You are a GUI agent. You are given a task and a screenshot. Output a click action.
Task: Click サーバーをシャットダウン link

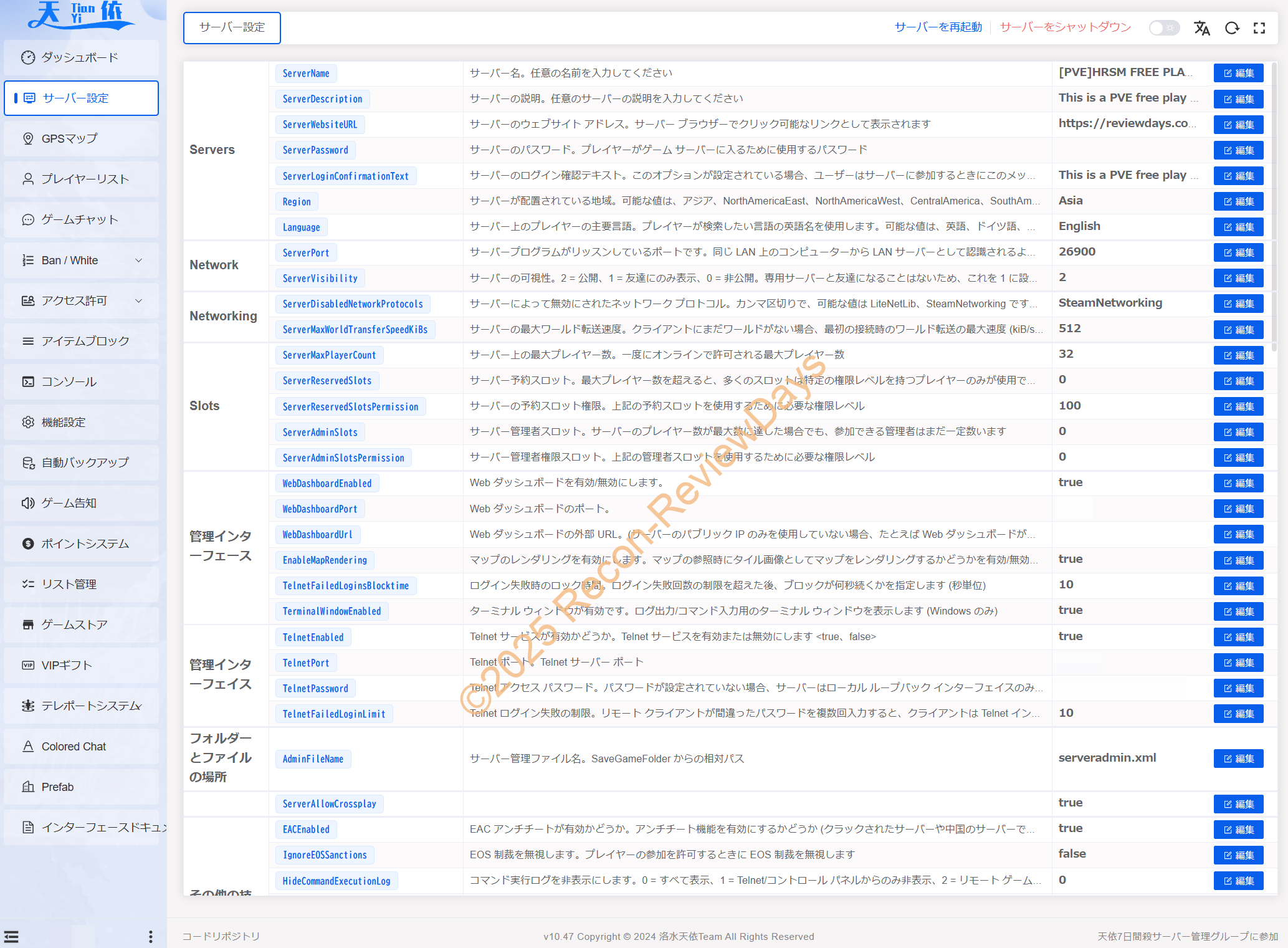[1065, 27]
